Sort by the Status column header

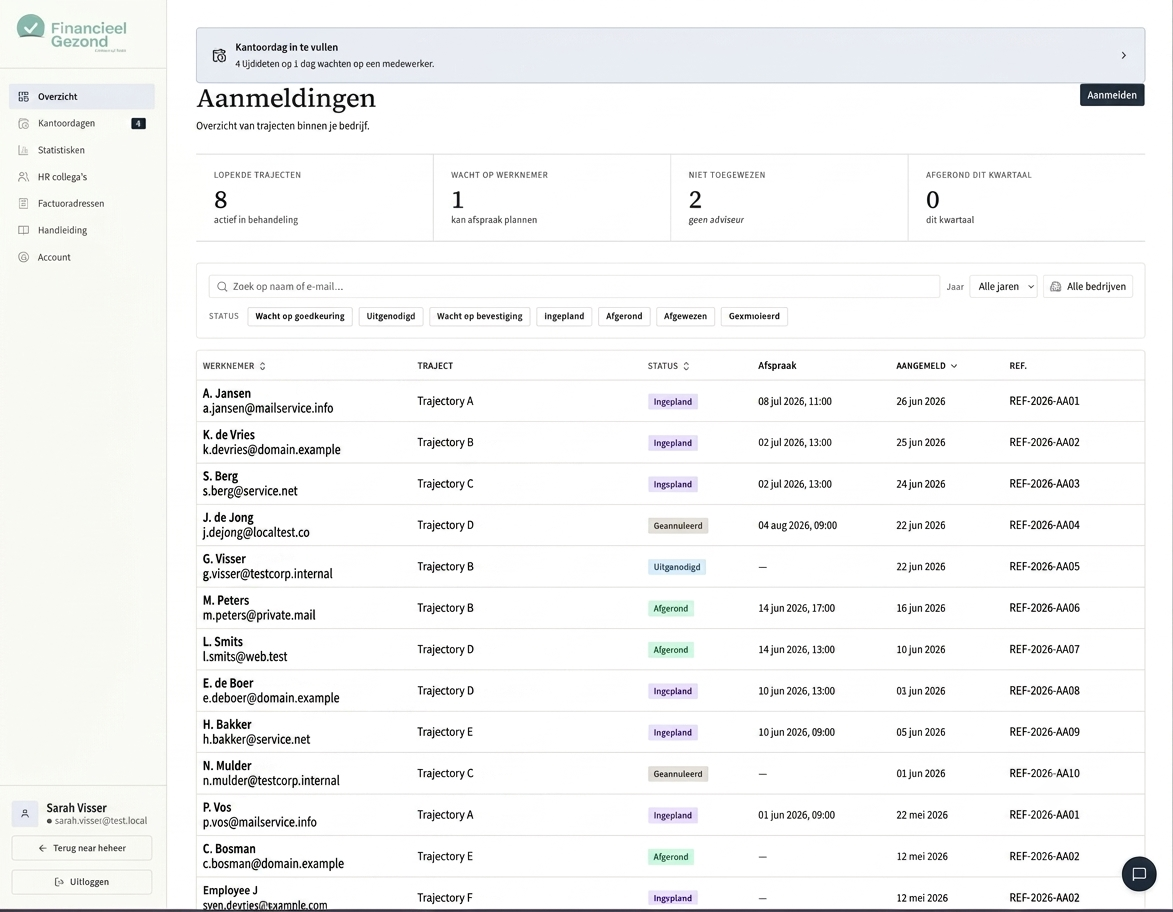(x=668, y=366)
